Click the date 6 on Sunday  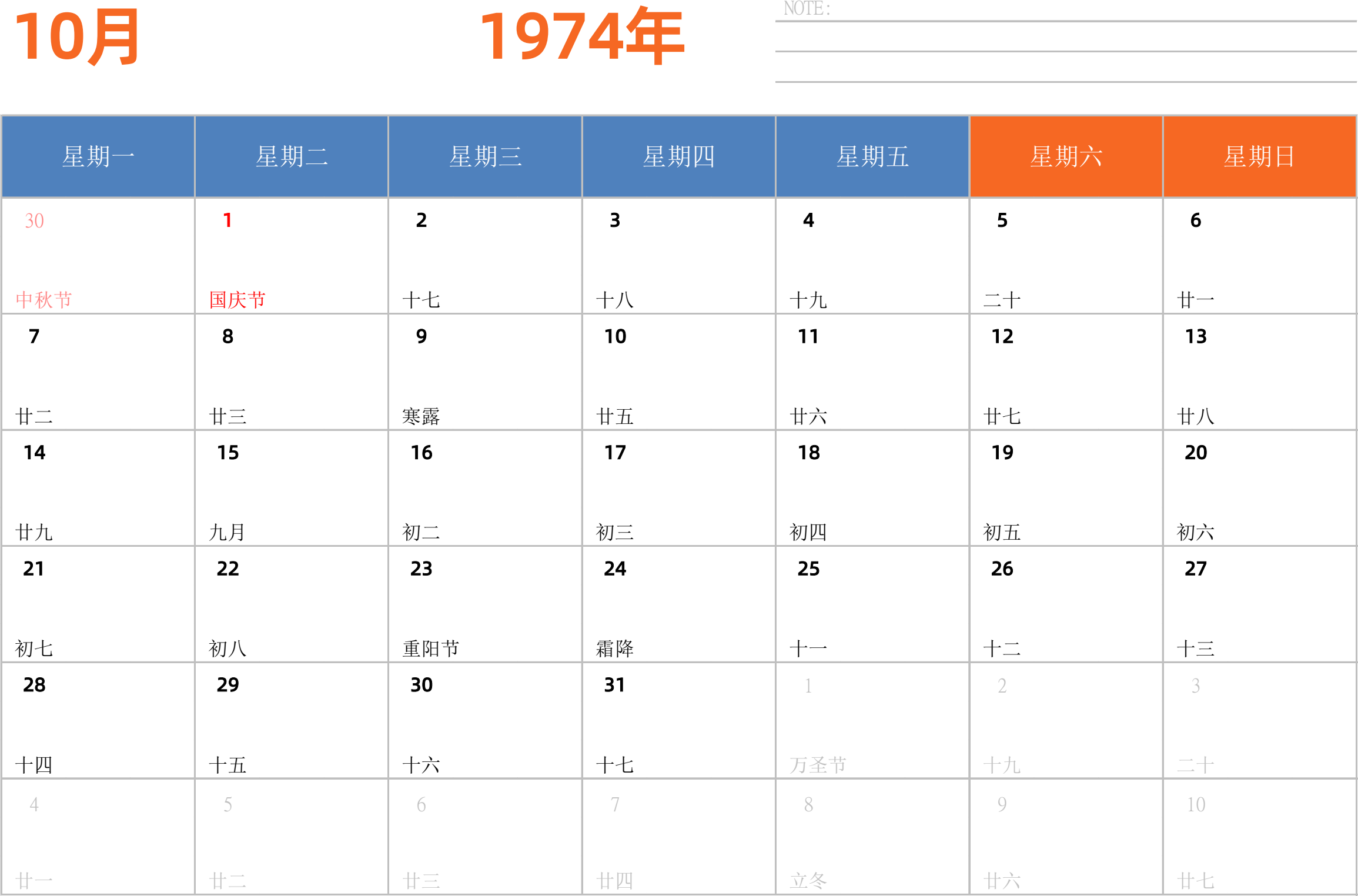pyautogui.click(x=1196, y=220)
